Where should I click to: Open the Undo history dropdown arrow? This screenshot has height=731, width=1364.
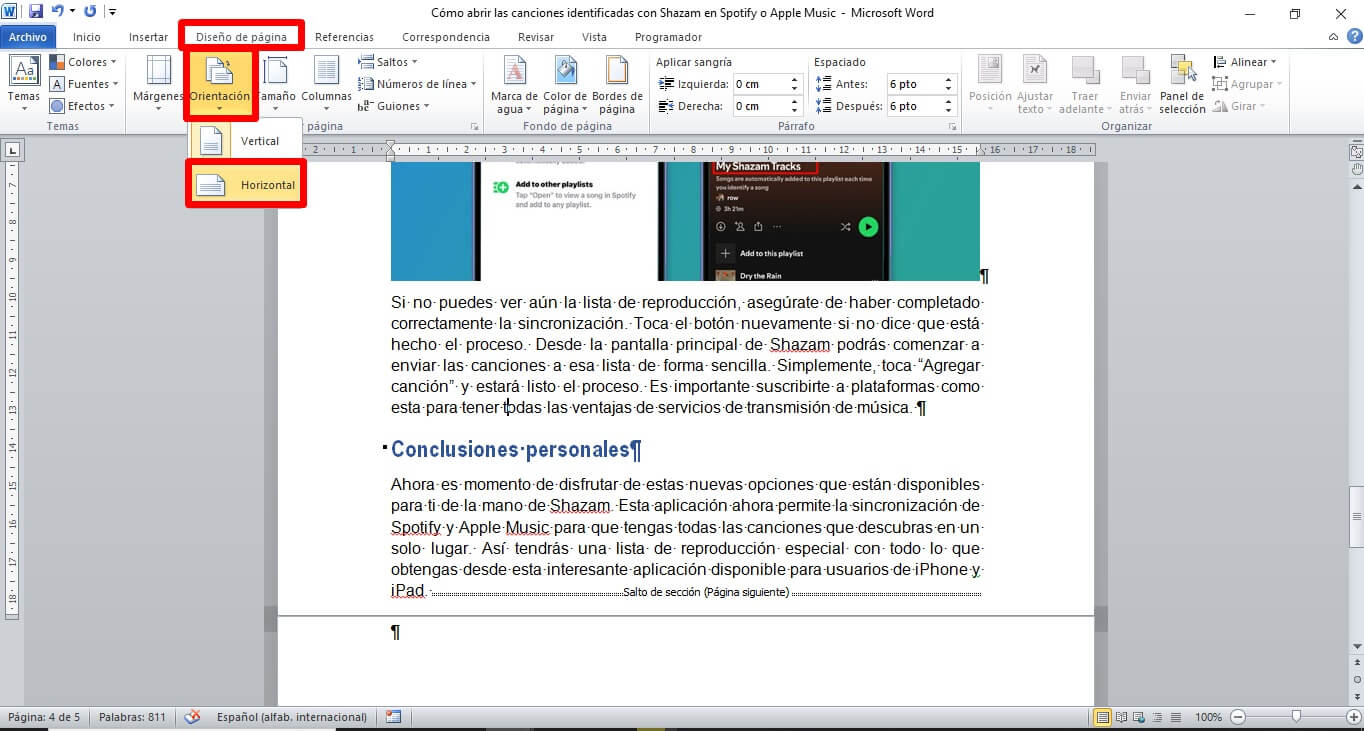point(72,12)
